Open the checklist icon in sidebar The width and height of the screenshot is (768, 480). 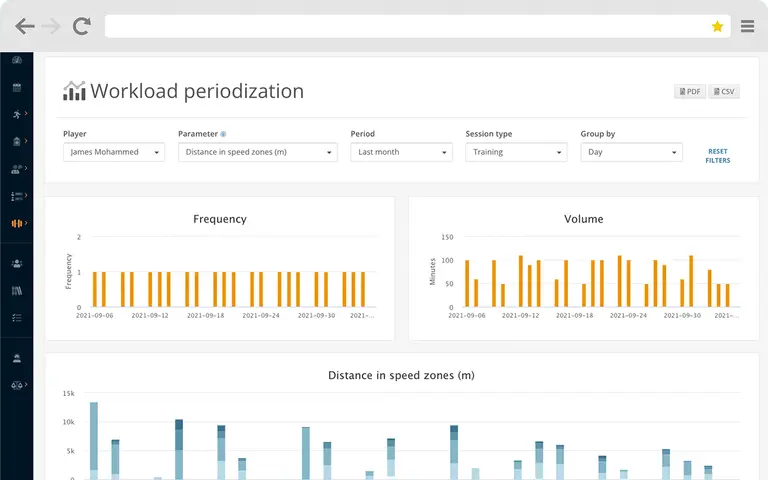click(17, 318)
